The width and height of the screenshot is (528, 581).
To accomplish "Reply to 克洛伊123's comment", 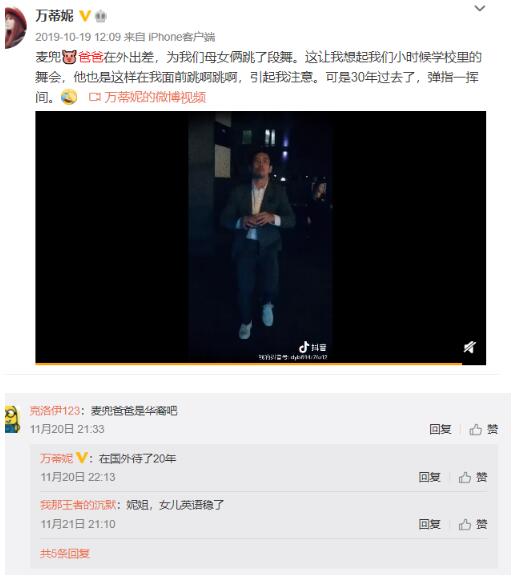I will (440, 429).
